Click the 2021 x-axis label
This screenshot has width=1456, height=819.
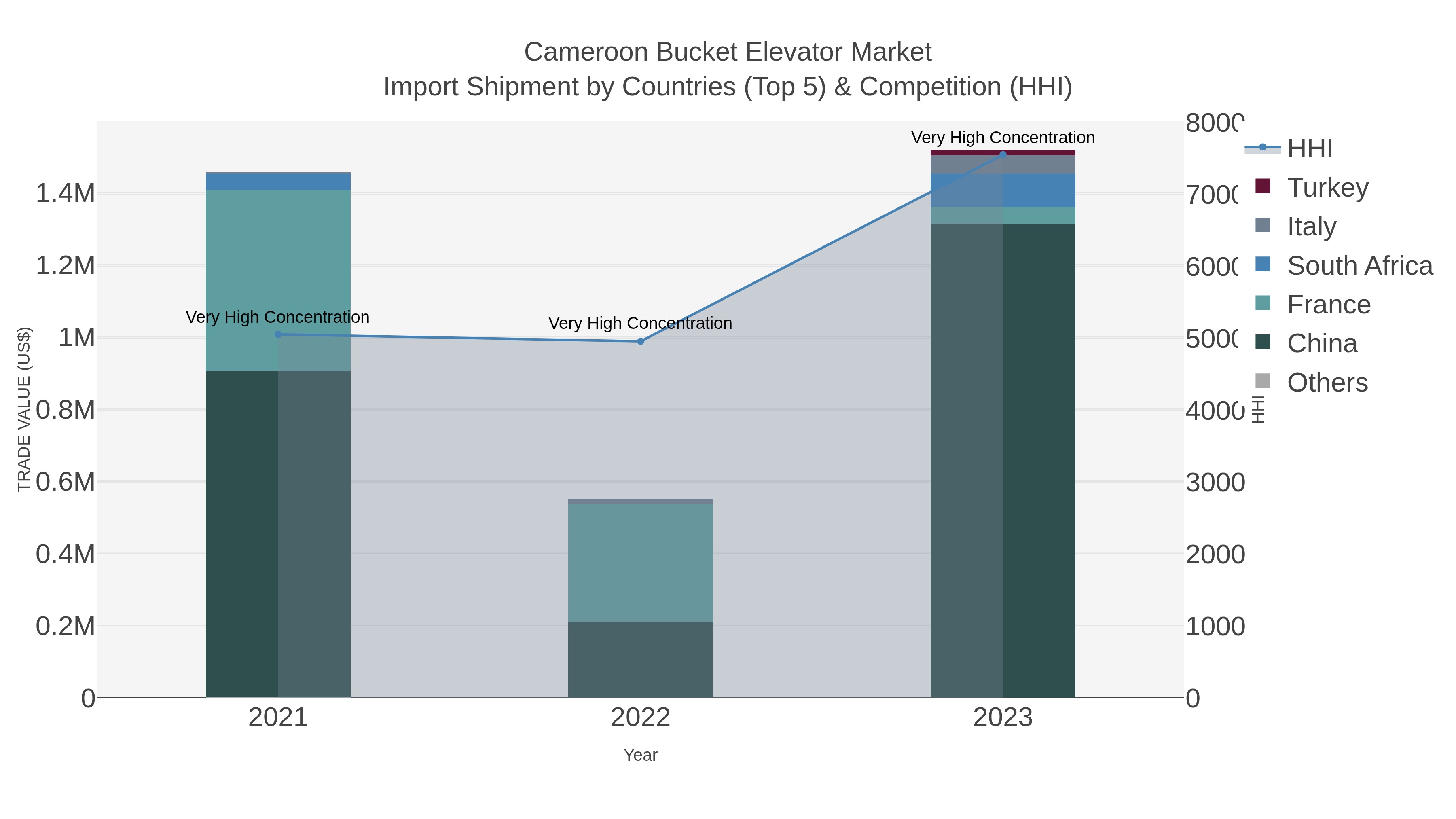point(278,718)
